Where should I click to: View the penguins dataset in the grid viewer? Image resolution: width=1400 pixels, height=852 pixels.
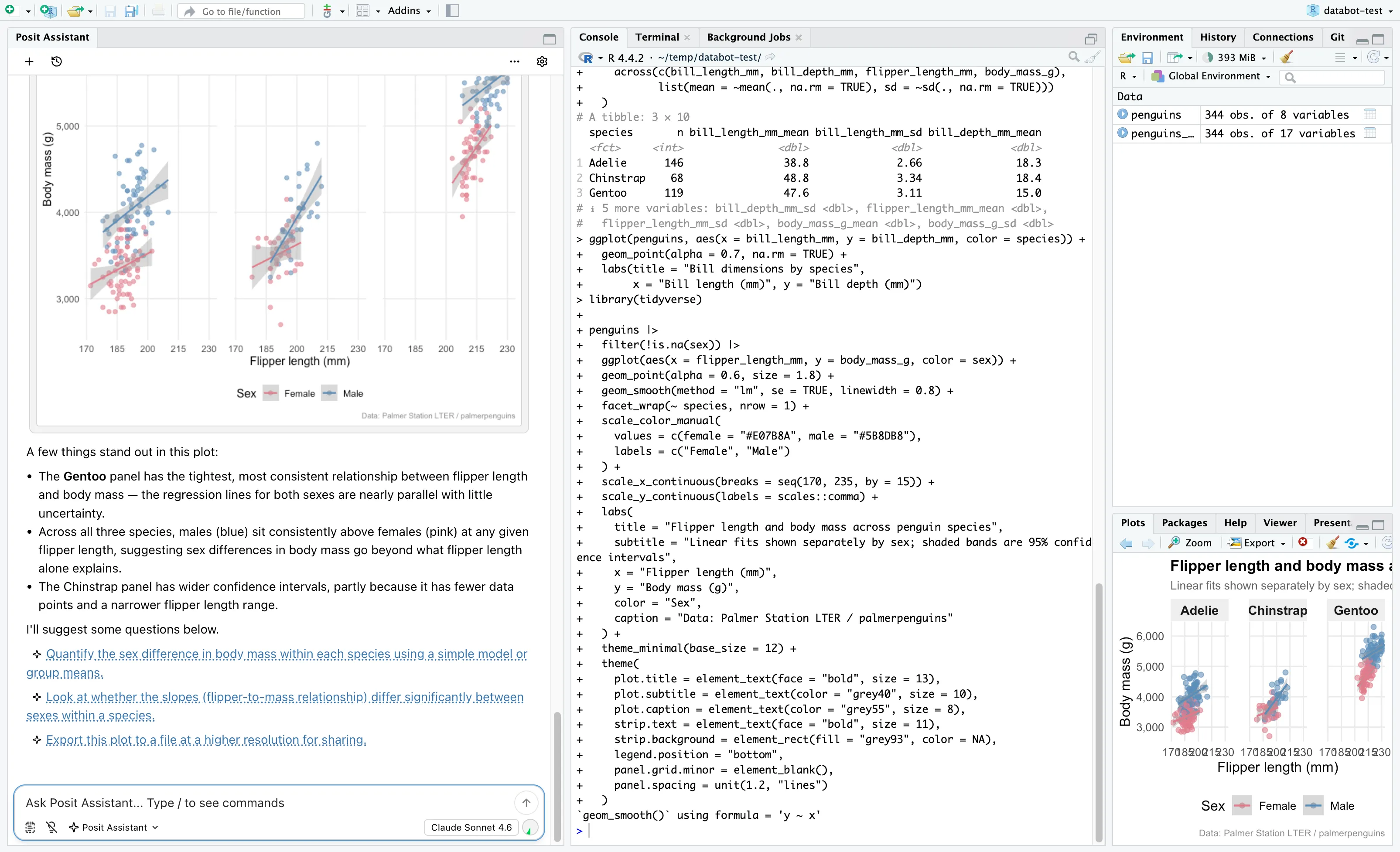tap(1370, 114)
